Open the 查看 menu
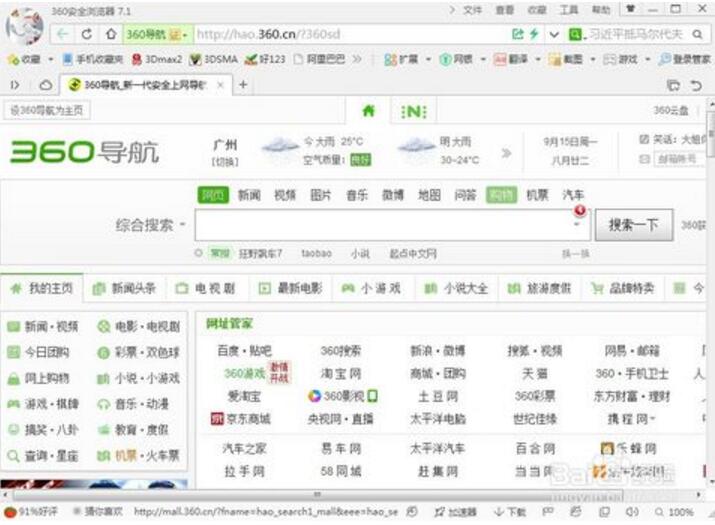The width and height of the screenshot is (715, 525). coord(504,10)
